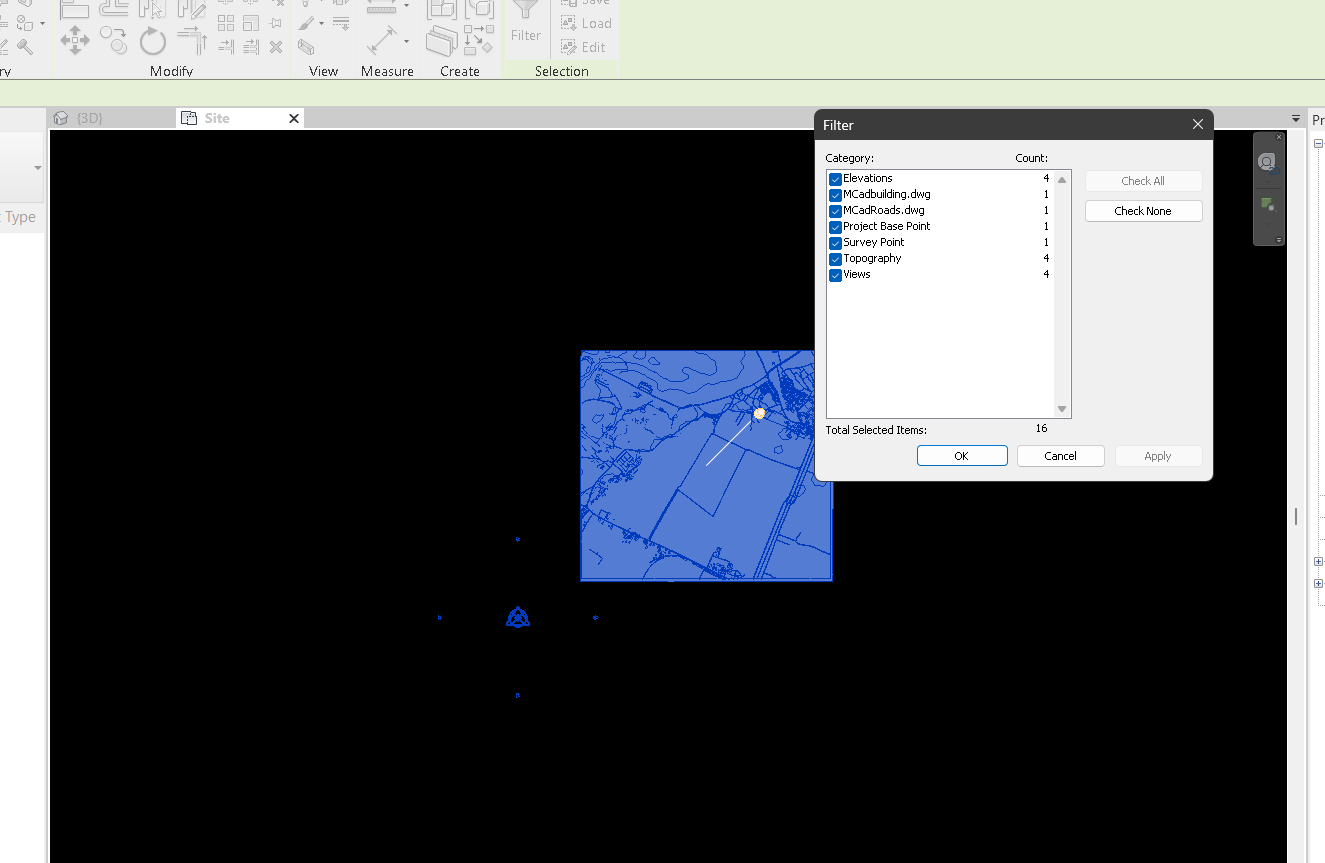The height and width of the screenshot is (863, 1325).
Task: Uncheck the Topography category
Action: point(835,258)
